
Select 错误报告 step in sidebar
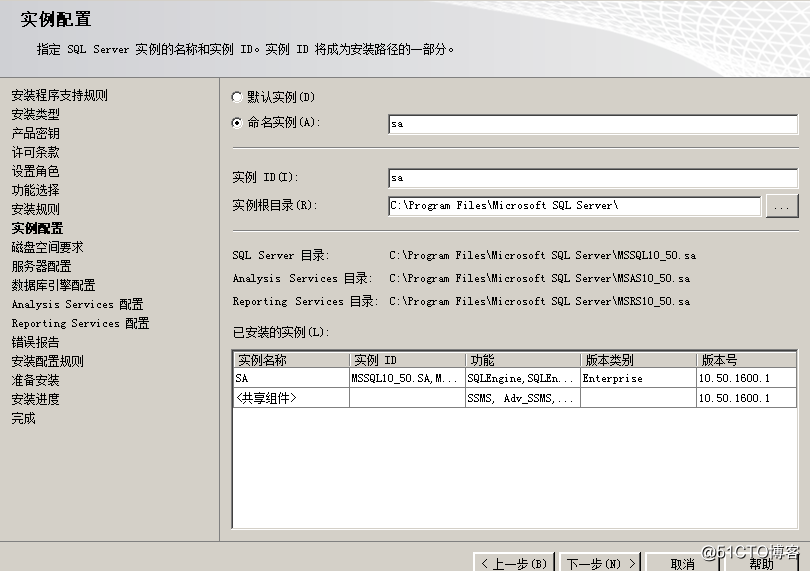[x=36, y=342]
